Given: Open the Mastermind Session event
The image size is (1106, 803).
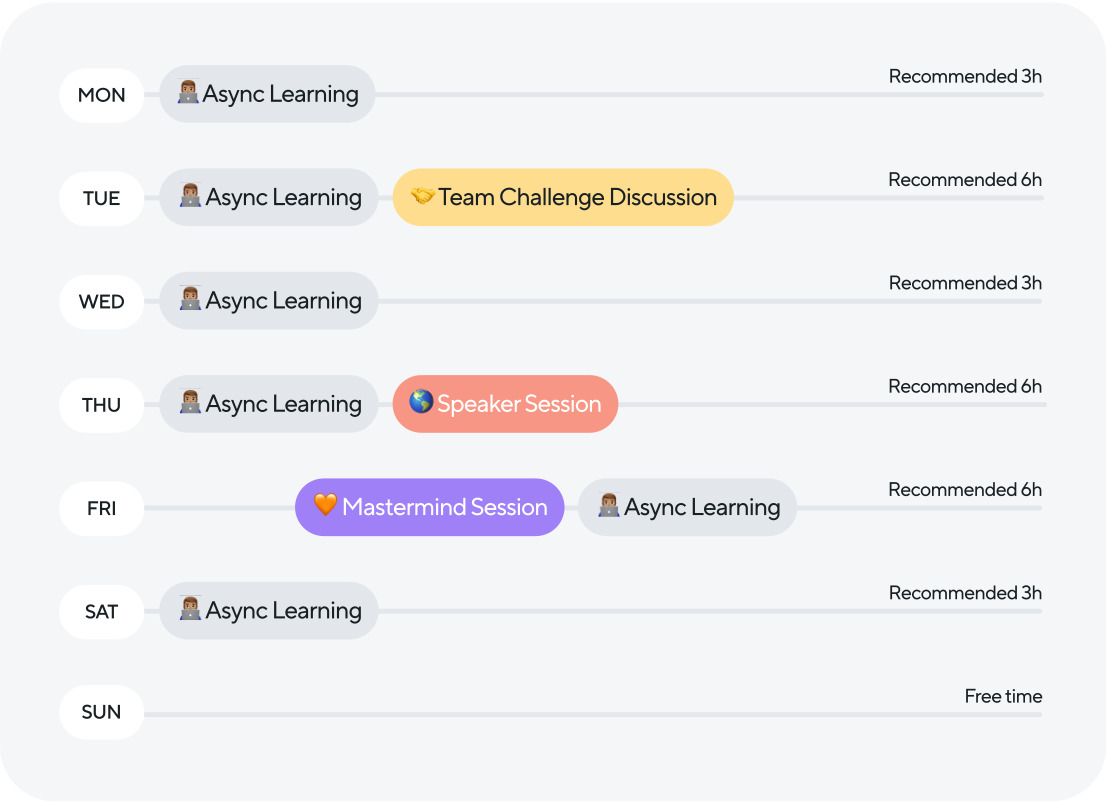Looking at the screenshot, I should click(430, 507).
